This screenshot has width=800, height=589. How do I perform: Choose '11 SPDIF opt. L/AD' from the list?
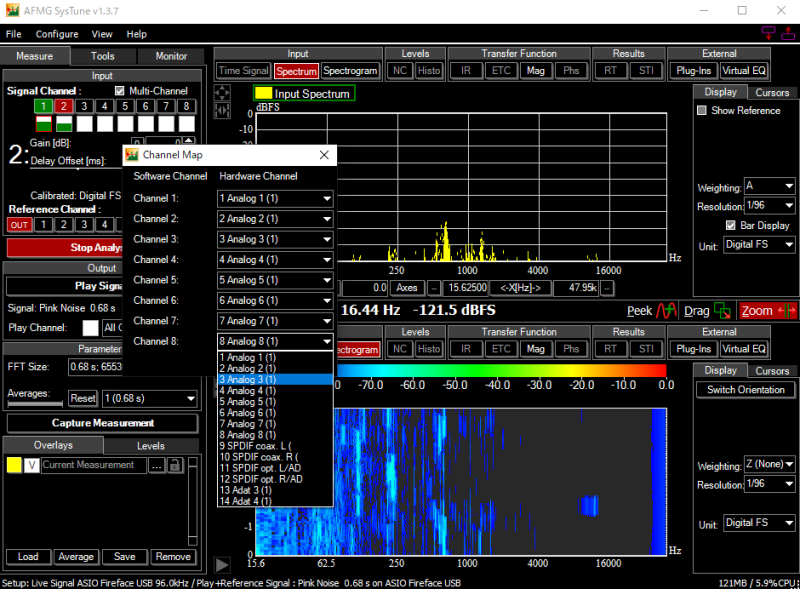(x=260, y=467)
